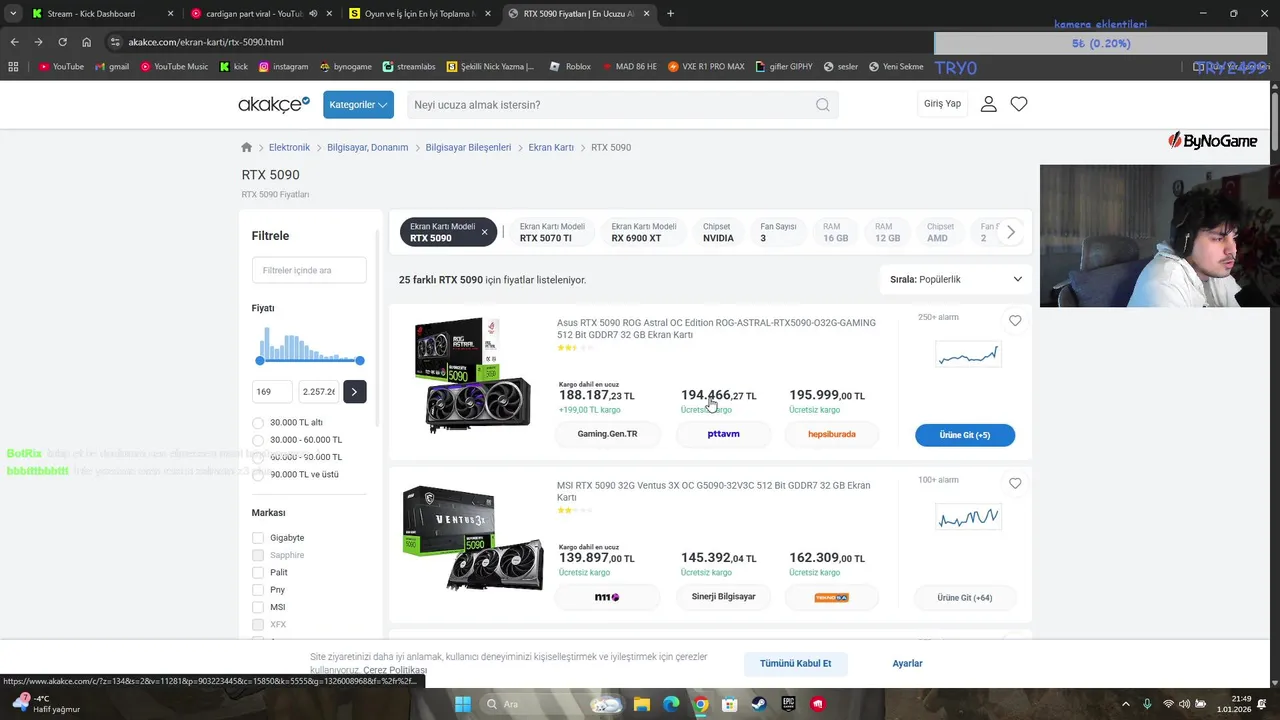Open the hepsiburada seller offer

832,435
